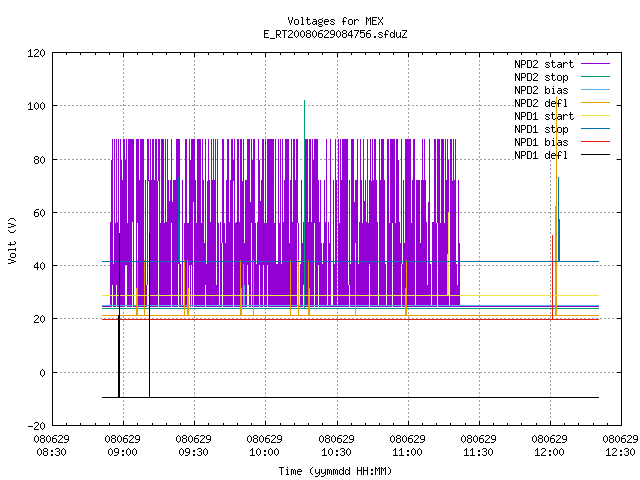
Task: Click the y-axis tick value -20
Action: pyautogui.click(x=36, y=426)
